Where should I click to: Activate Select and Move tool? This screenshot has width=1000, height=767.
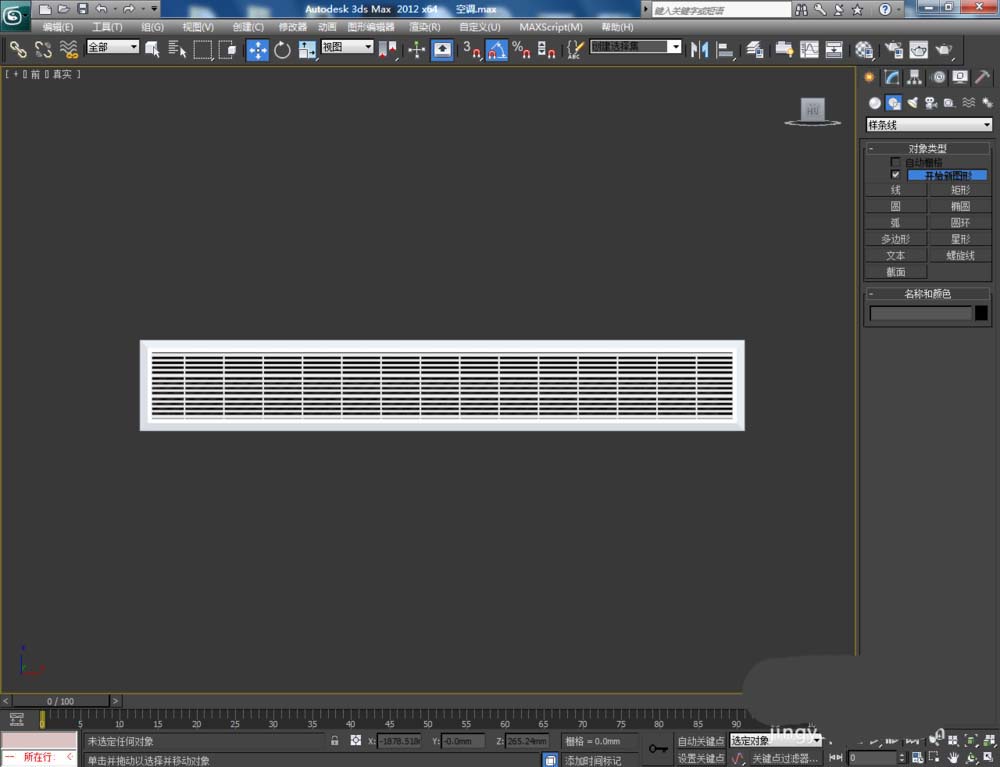point(258,50)
